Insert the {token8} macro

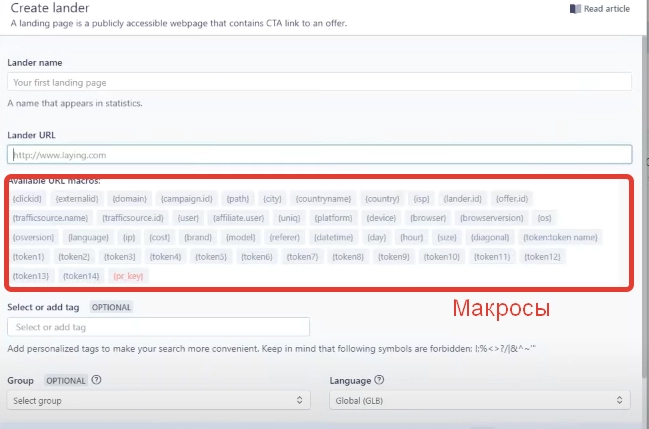click(x=348, y=257)
